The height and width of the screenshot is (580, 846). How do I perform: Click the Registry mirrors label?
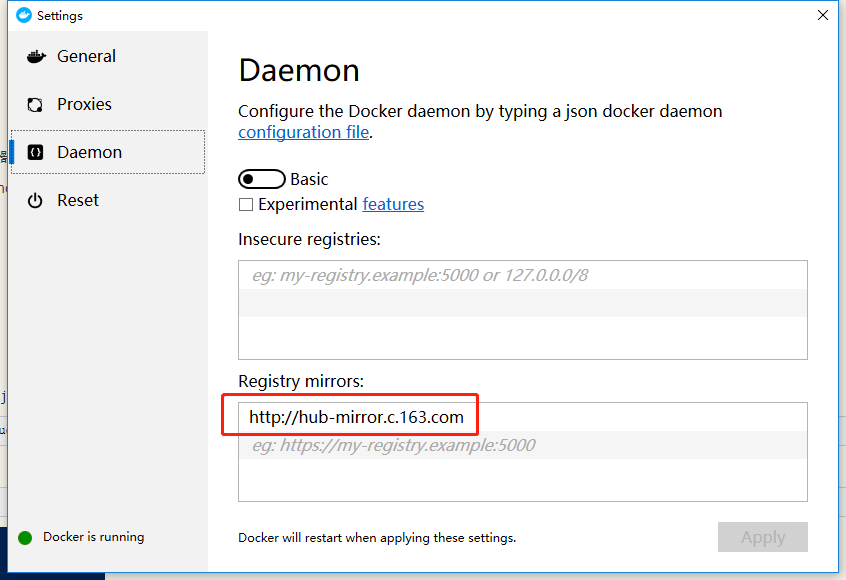pos(301,381)
